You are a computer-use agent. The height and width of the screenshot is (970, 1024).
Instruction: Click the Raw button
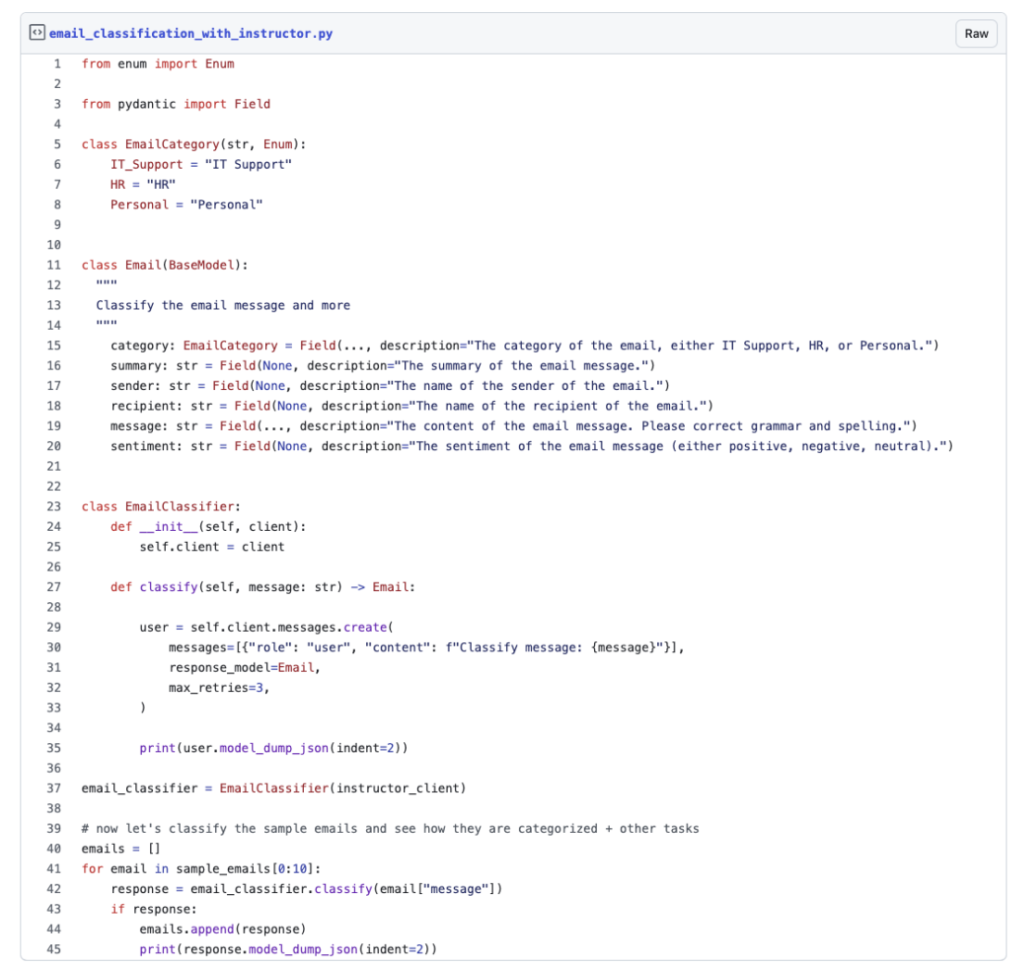coord(976,34)
